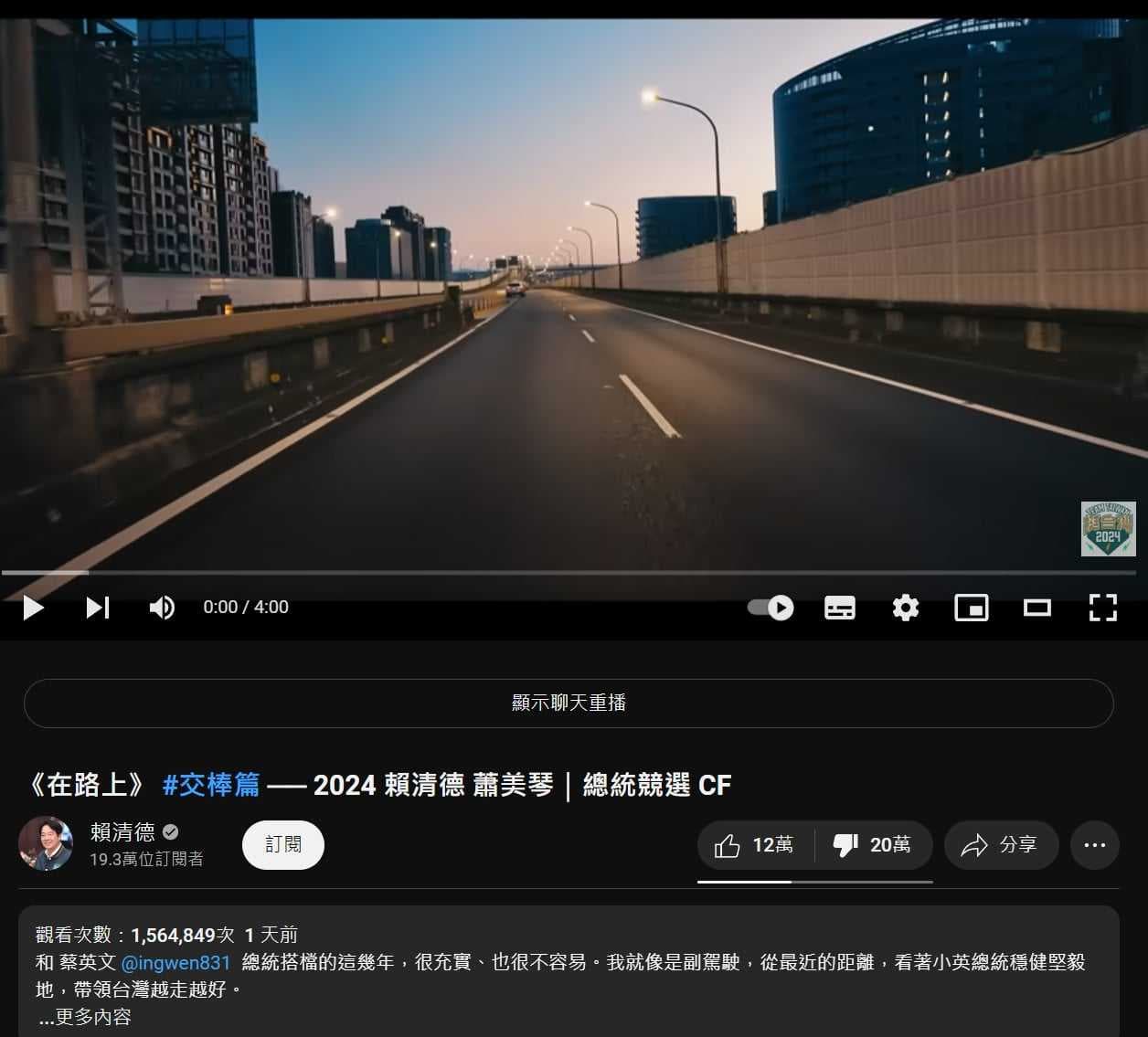Click the channel watermark logo in video
1148x1037 pixels.
coord(1108,529)
